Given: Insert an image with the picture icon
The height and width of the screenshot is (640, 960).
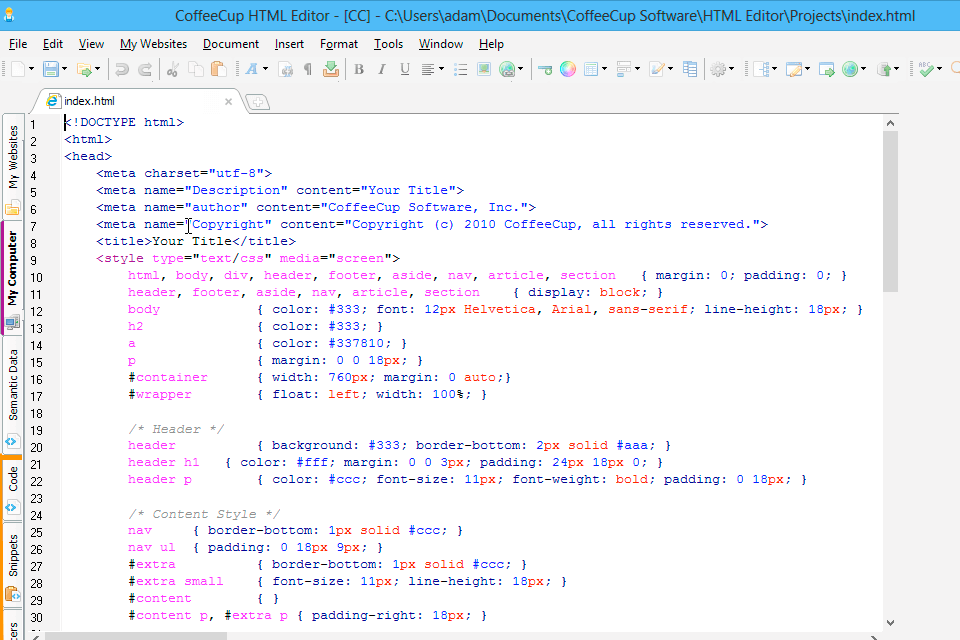Looking at the screenshot, I should point(484,69).
